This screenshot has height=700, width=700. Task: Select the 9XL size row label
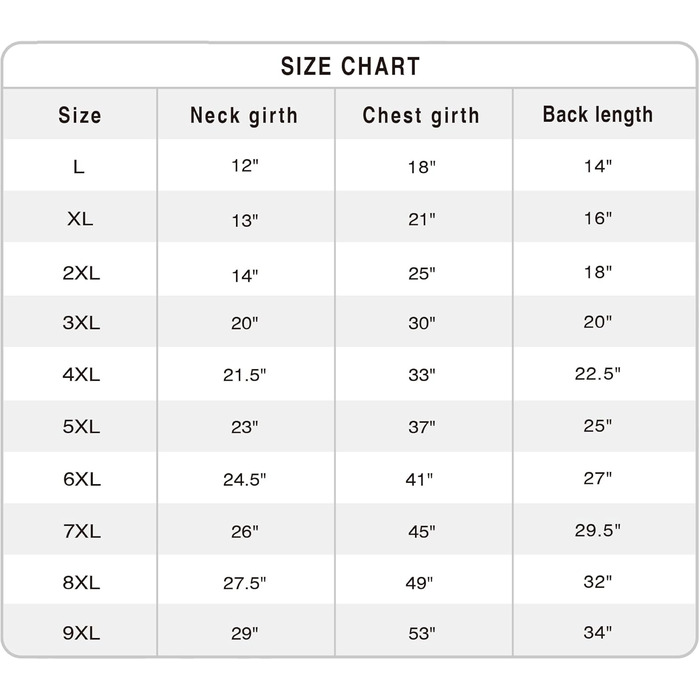(x=81, y=633)
